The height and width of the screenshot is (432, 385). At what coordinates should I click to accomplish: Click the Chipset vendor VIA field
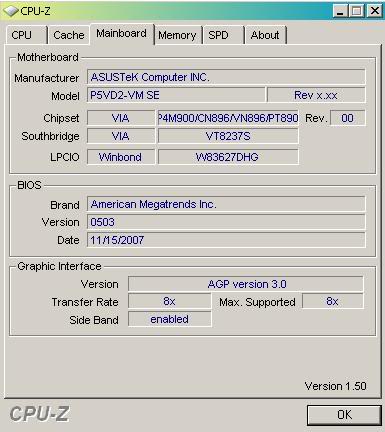click(x=121, y=118)
